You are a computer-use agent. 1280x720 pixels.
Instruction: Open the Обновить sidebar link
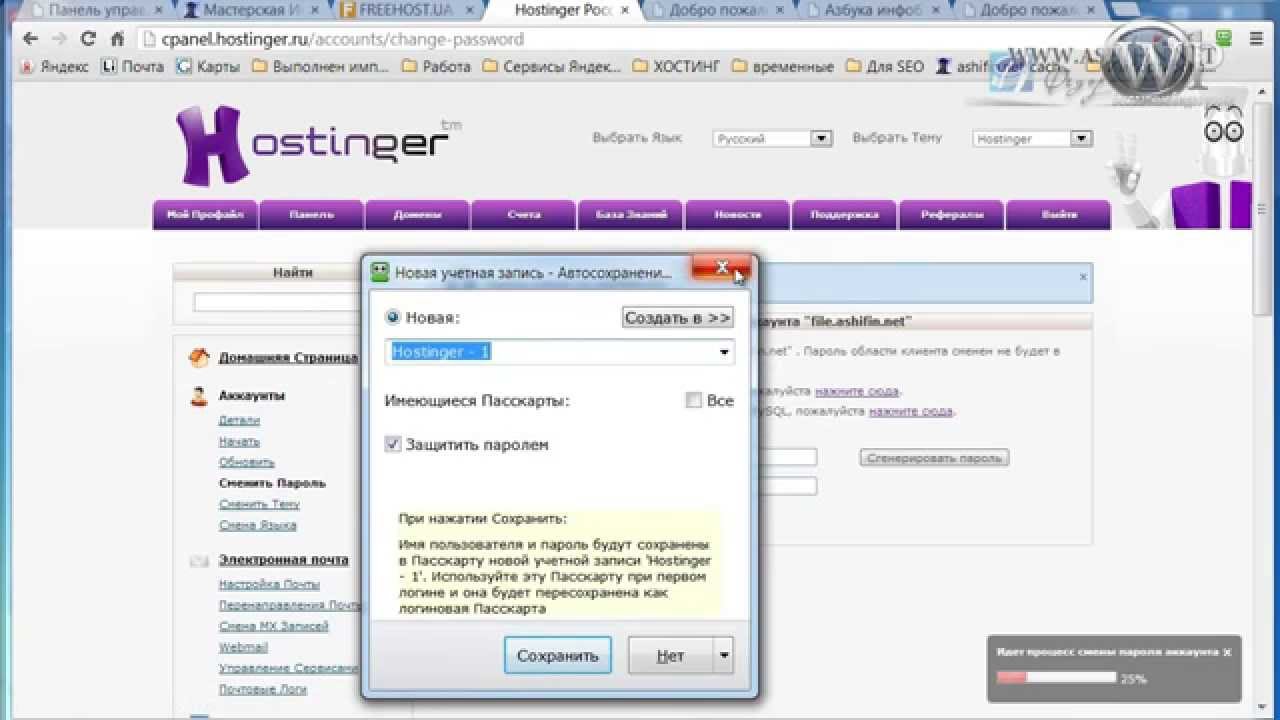pos(247,462)
